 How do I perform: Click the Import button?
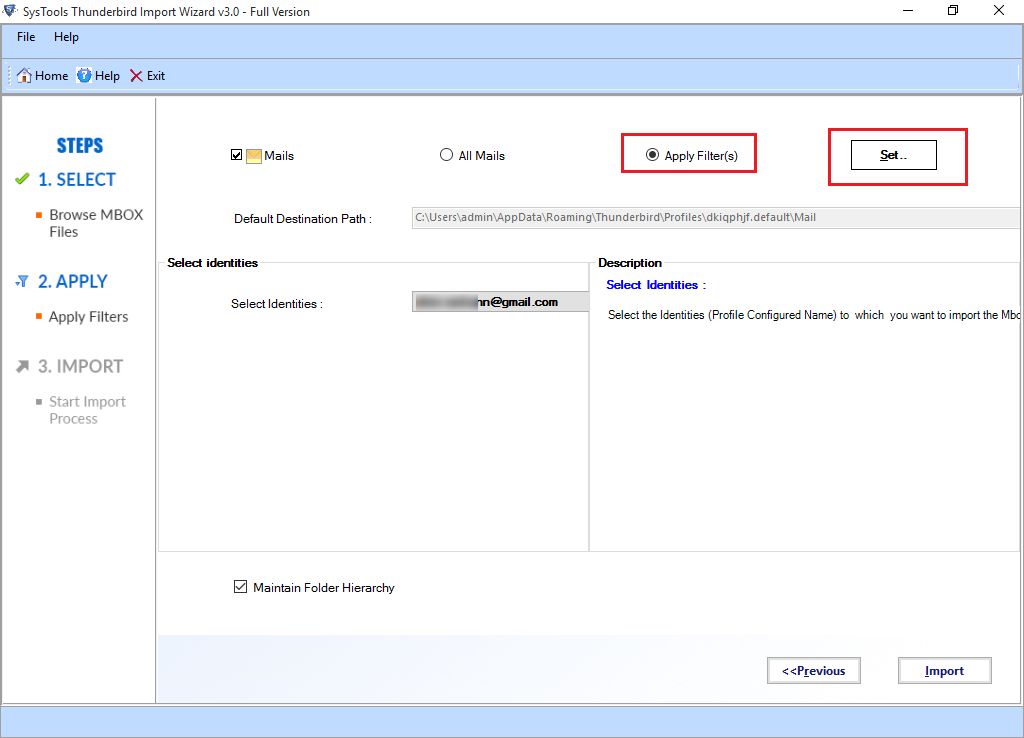[944, 671]
